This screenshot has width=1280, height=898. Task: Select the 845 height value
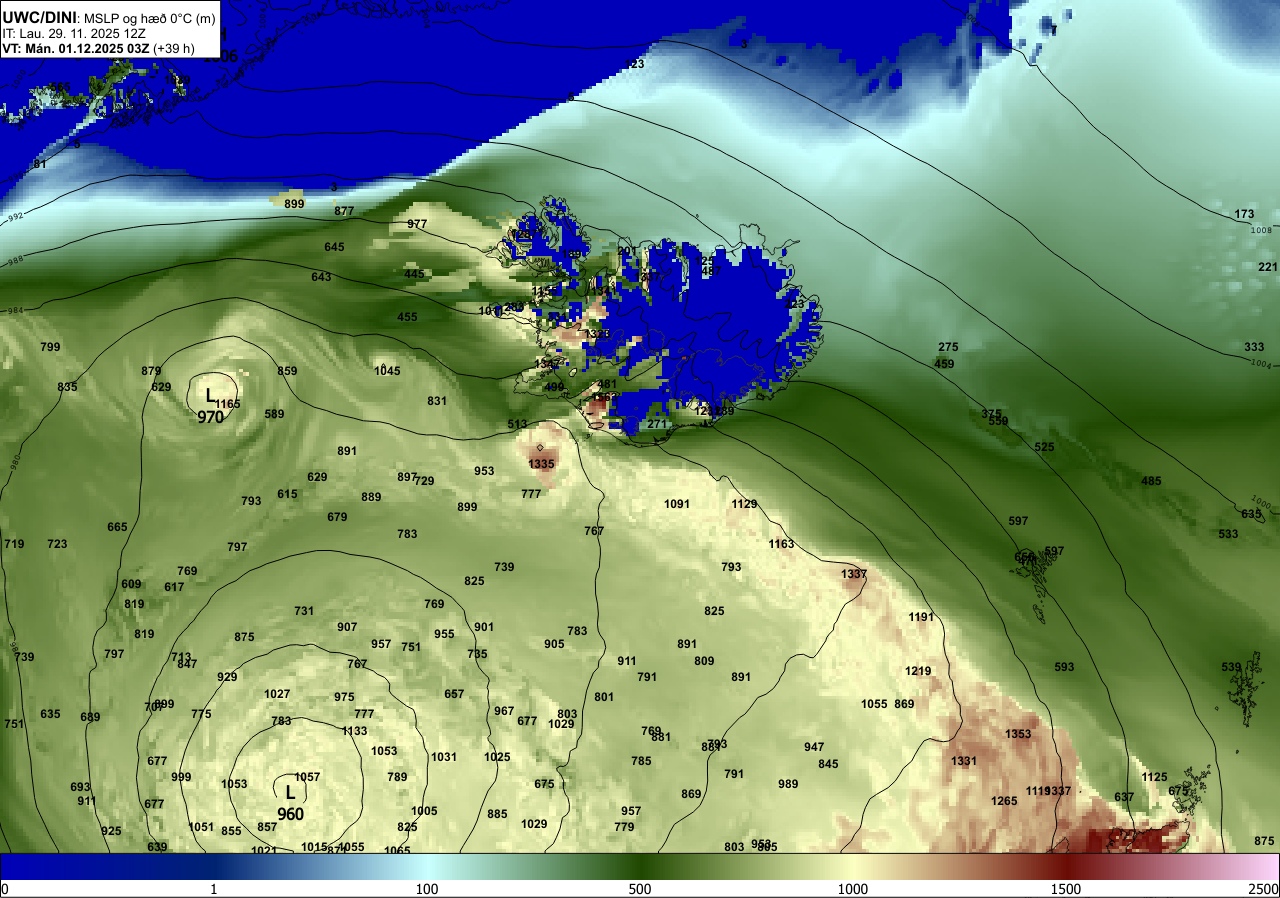click(x=828, y=764)
